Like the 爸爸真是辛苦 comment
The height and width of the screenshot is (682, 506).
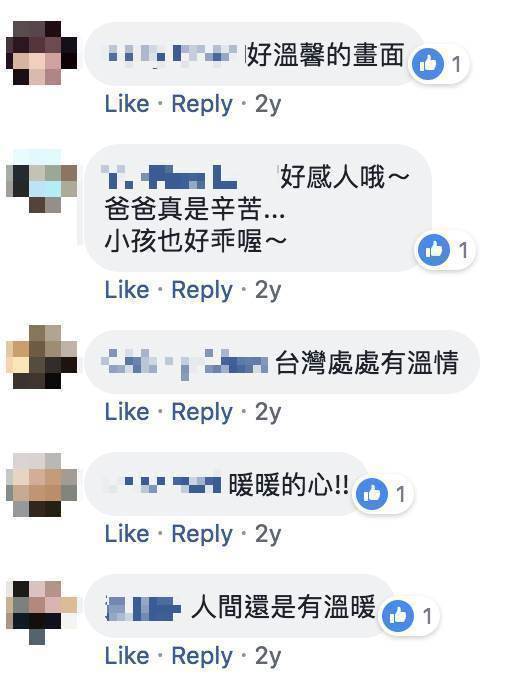point(127,290)
